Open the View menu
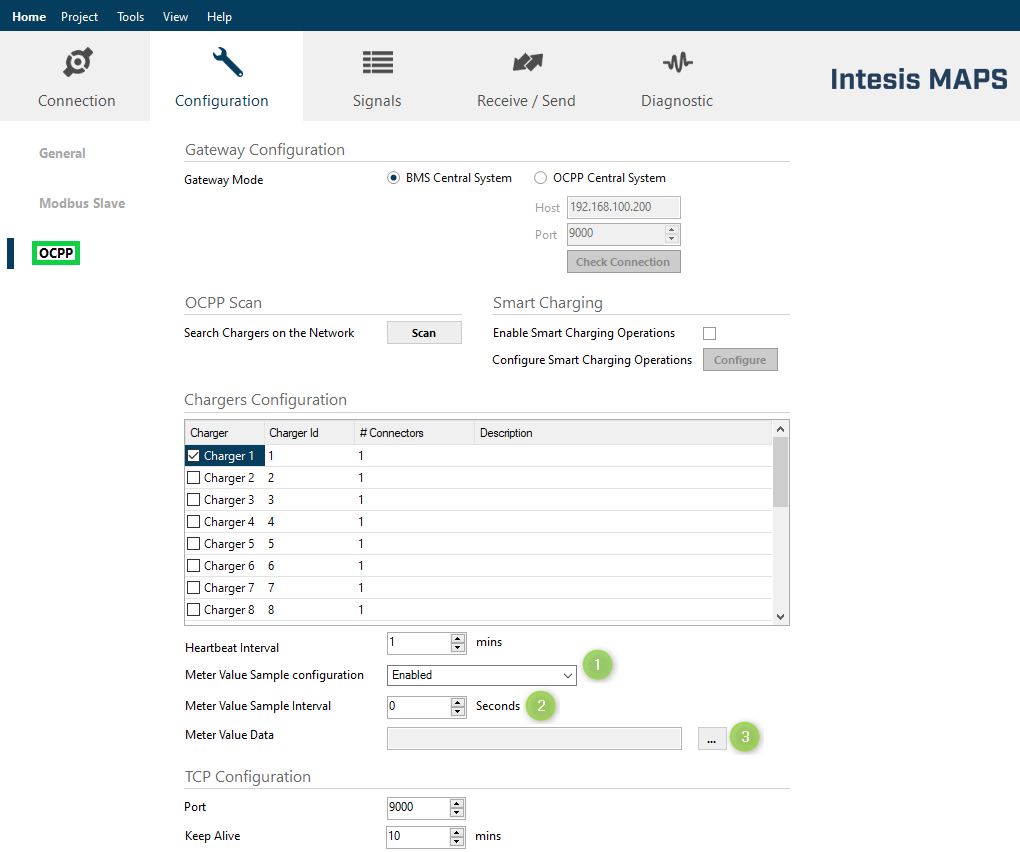 (x=175, y=17)
